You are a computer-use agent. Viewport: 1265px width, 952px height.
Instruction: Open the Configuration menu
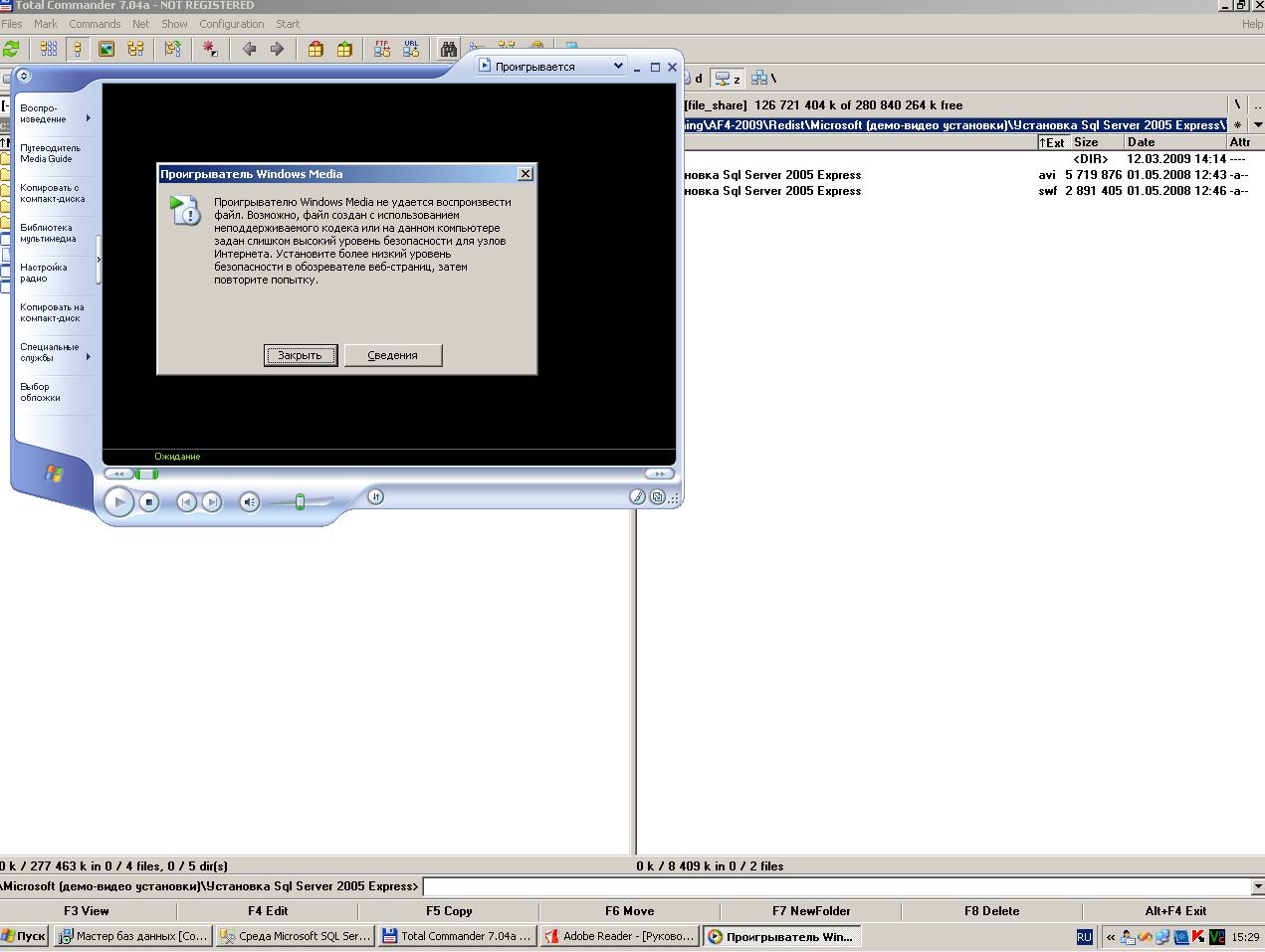click(x=232, y=24)
